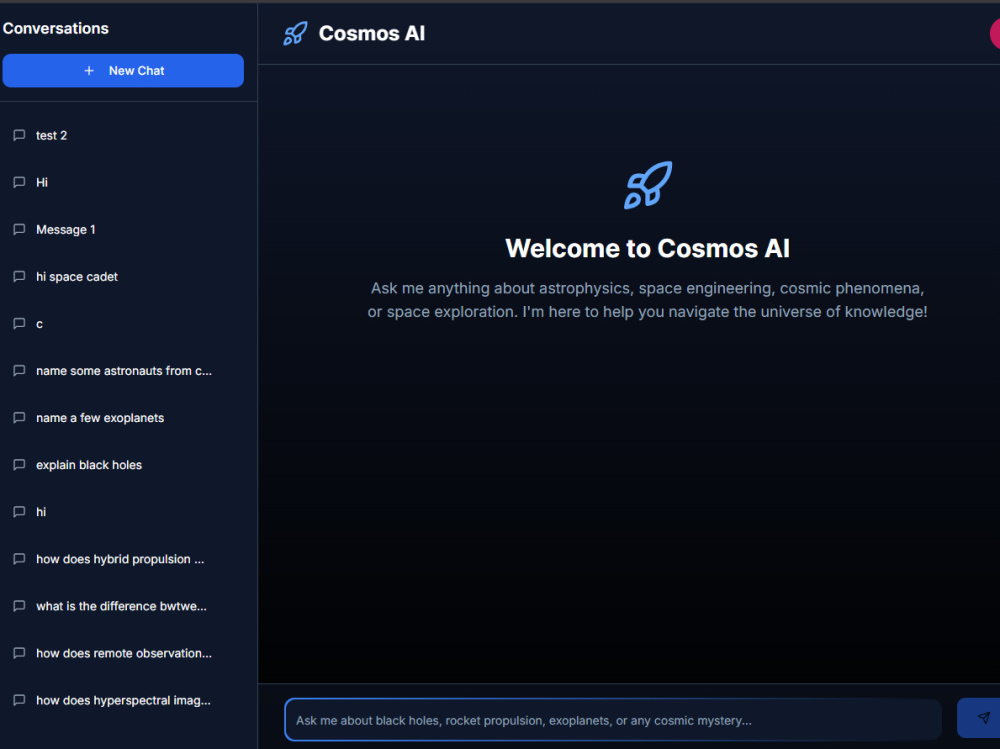The height and width of the screenshot is (749, 1000).
Task: Click the chat icon beside 'how does remote observation'
Action: (x=19, y=653)
